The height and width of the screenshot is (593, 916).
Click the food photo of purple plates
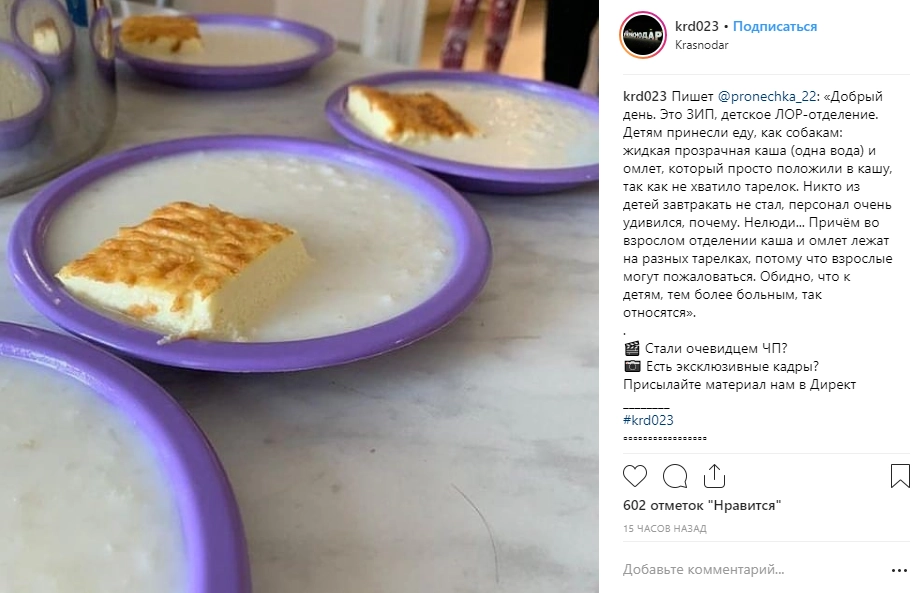click(299, 296)
